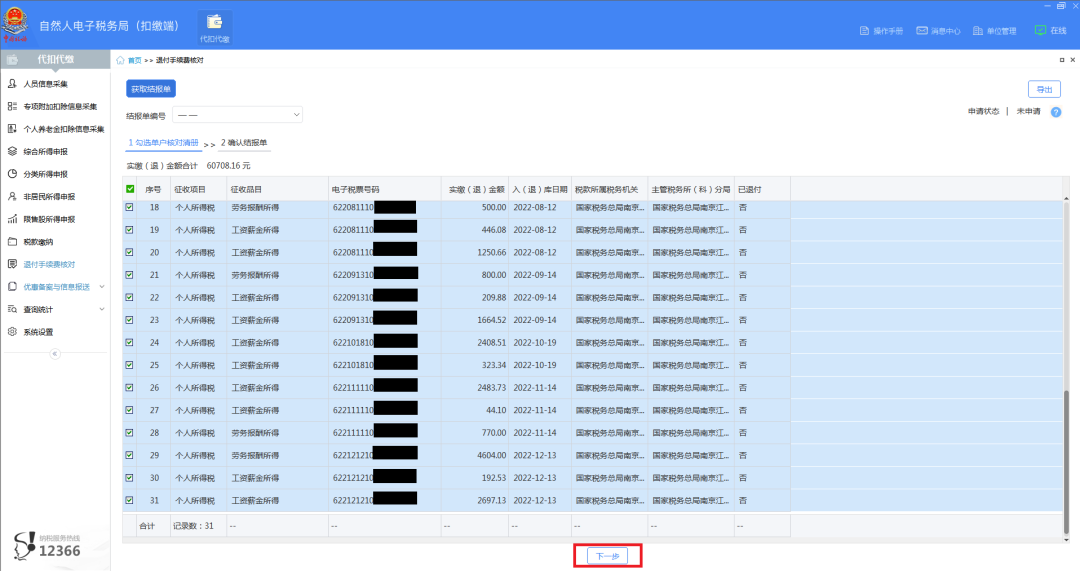Click the blue help question mark icon
This screenshot has height=571, width=1080.
(1056, 112)
